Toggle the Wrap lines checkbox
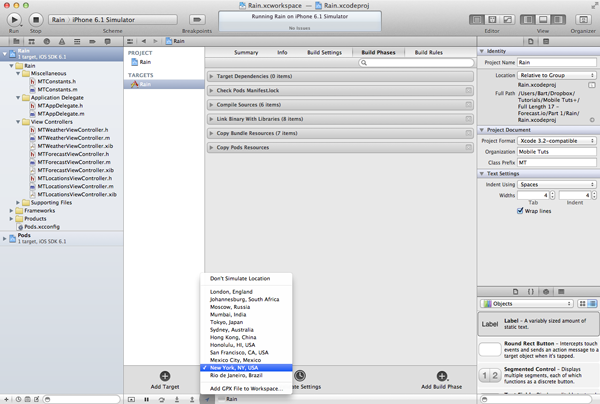Image resolution: width=600 pixels, height=404 pixels. click(520, 211)
